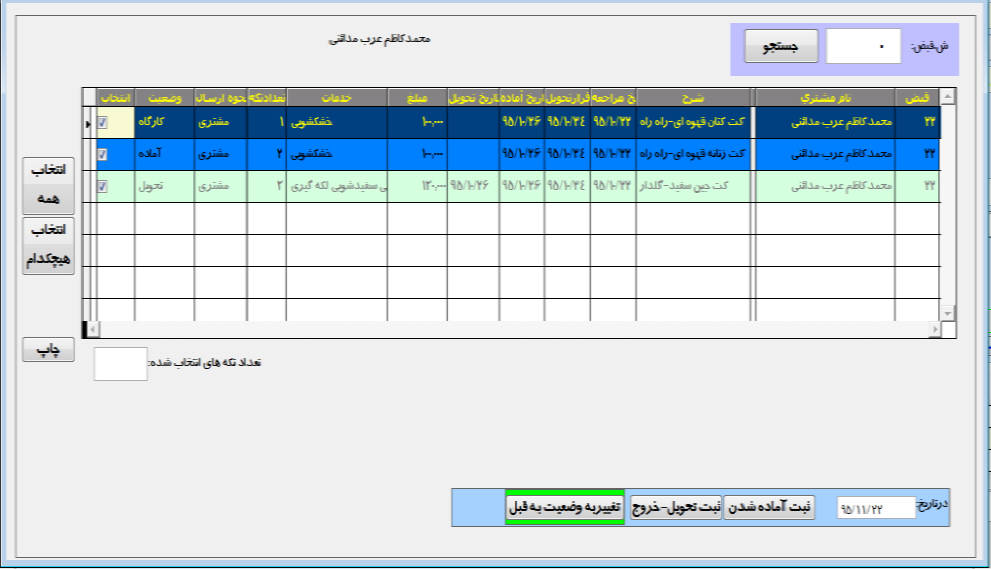Click the table's scroll left arrow
Viewport: 991px width, 569px height.
92,329
